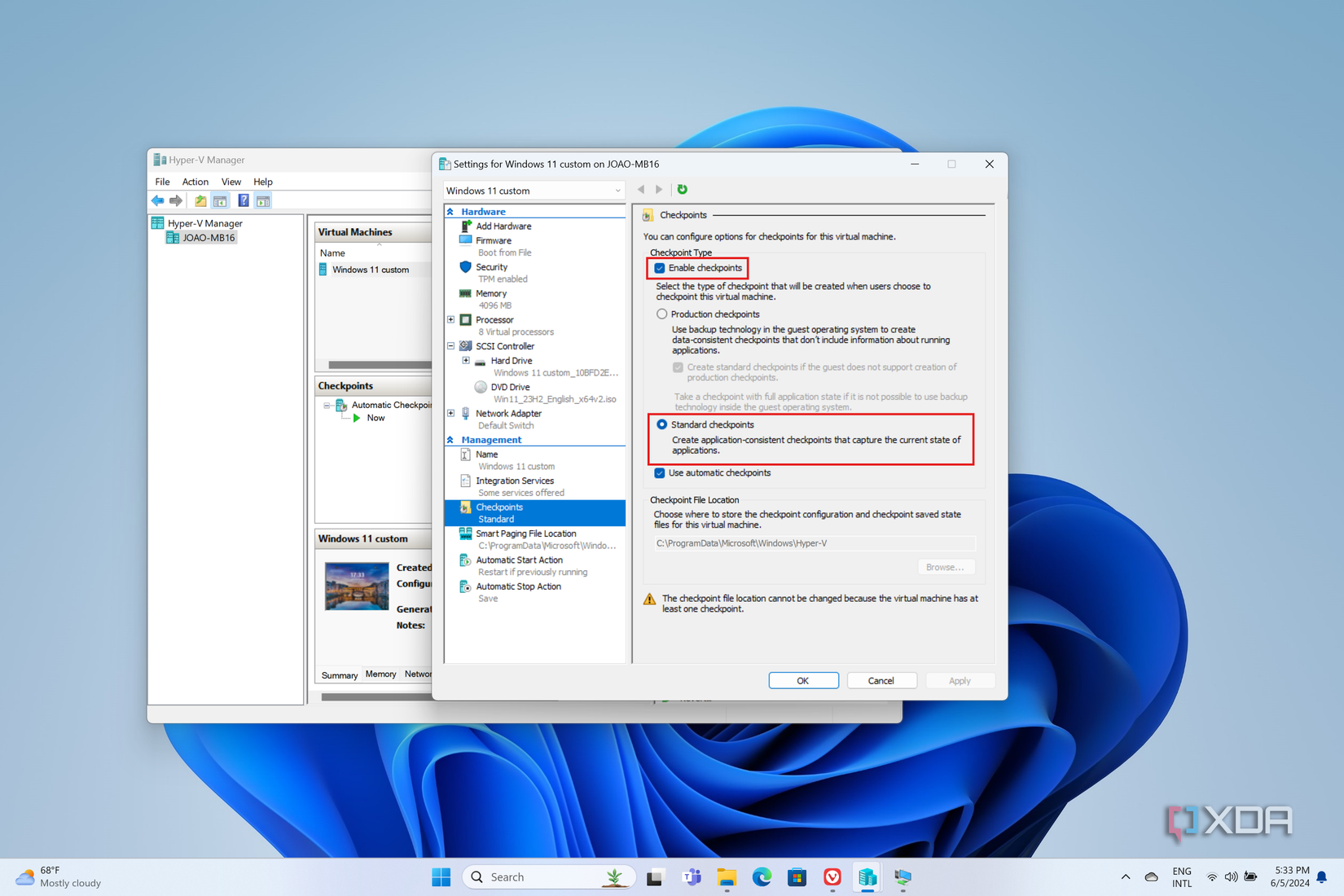
Task: Click the Automatic Start Action icon
Action: (x=465, y=560)
